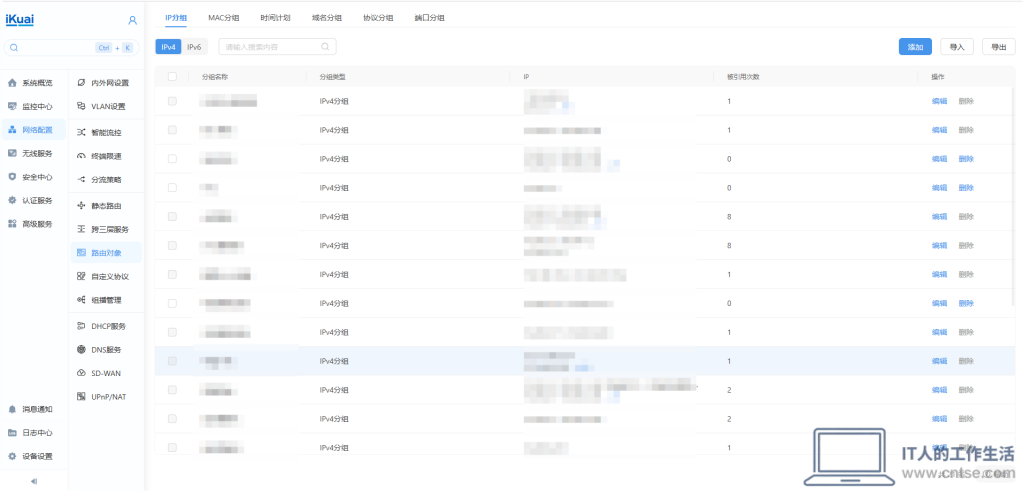The height and width of the screenshot is (491, 1024).
Task: Focus the sidebar Ctrl+K search box
Action: click(72, 48)
